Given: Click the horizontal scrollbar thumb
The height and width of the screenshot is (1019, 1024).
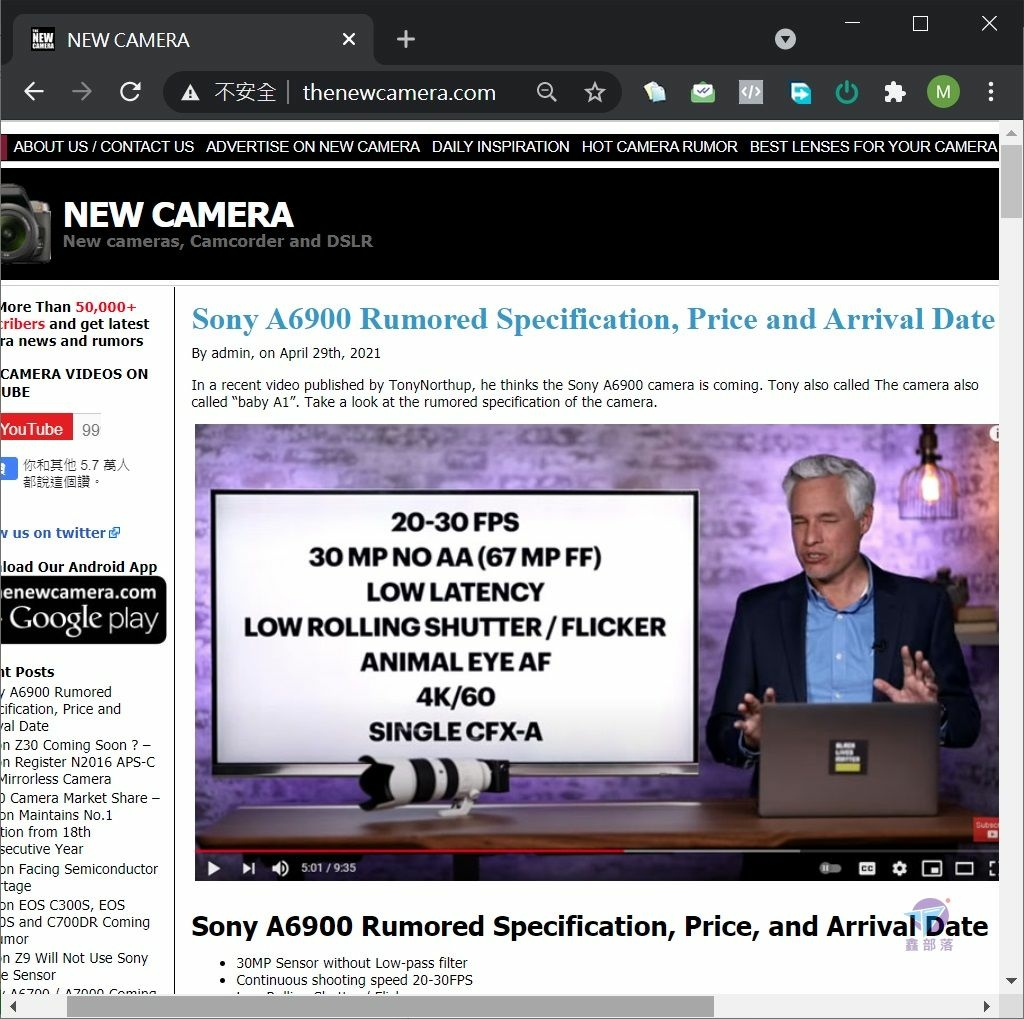Looking at the screenshot, I should (x=390, y=1007).
